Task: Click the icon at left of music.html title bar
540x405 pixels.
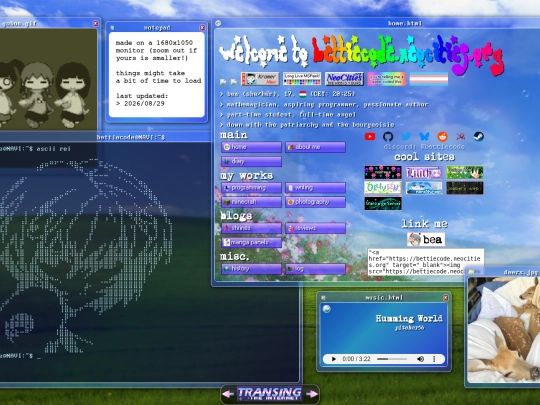Action: click(323, 297)
